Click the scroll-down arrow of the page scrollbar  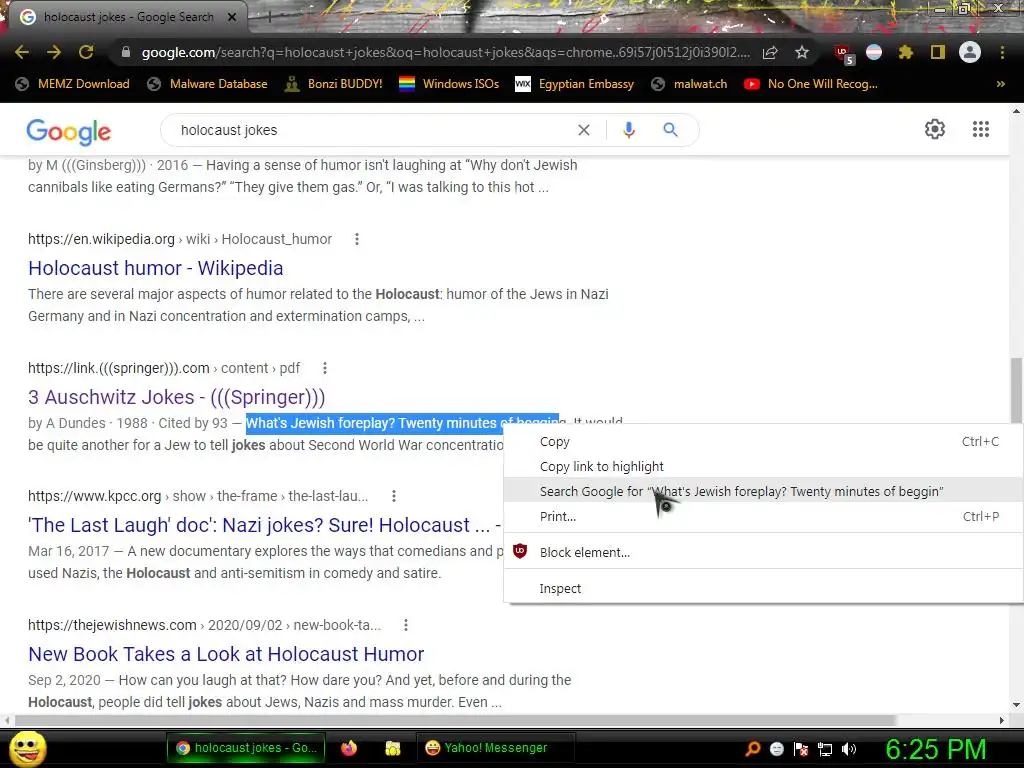(1016, 705)
